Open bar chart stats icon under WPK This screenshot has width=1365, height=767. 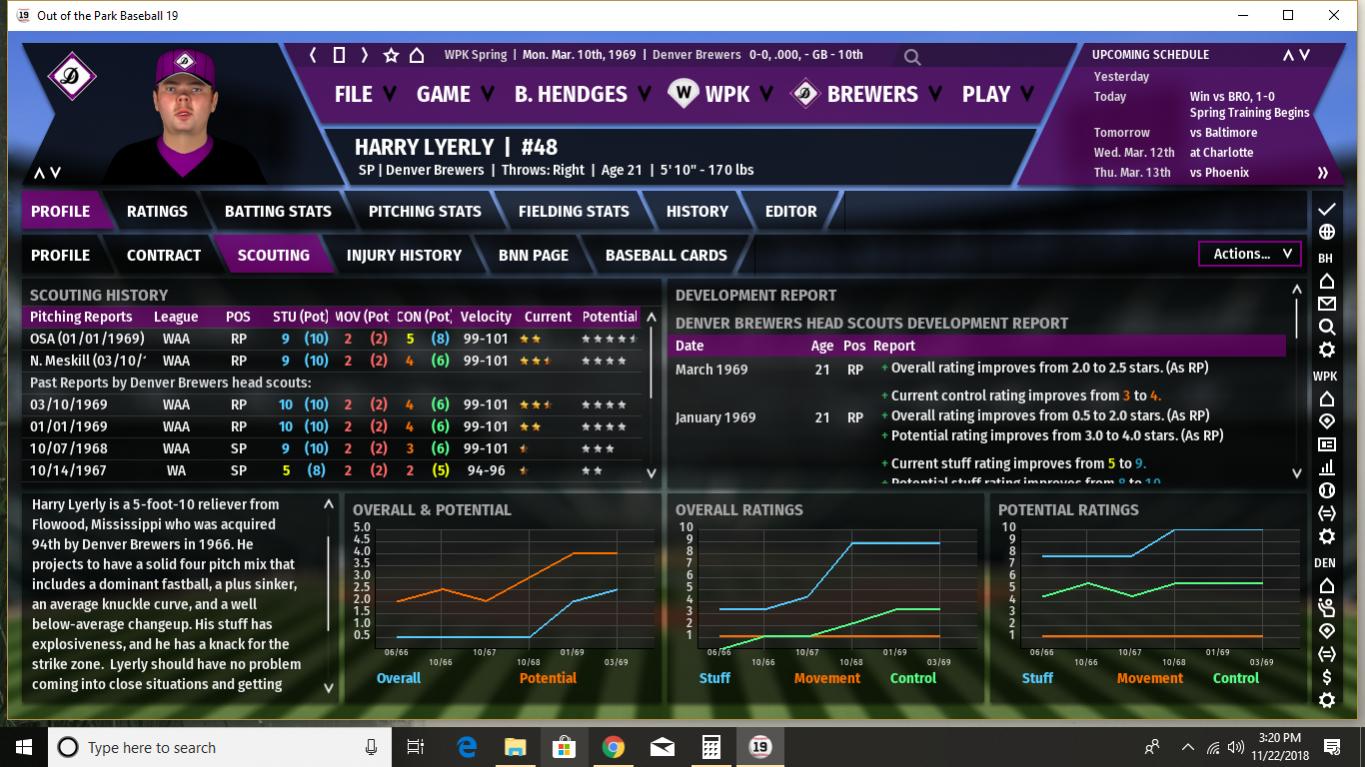point(1326,467)
